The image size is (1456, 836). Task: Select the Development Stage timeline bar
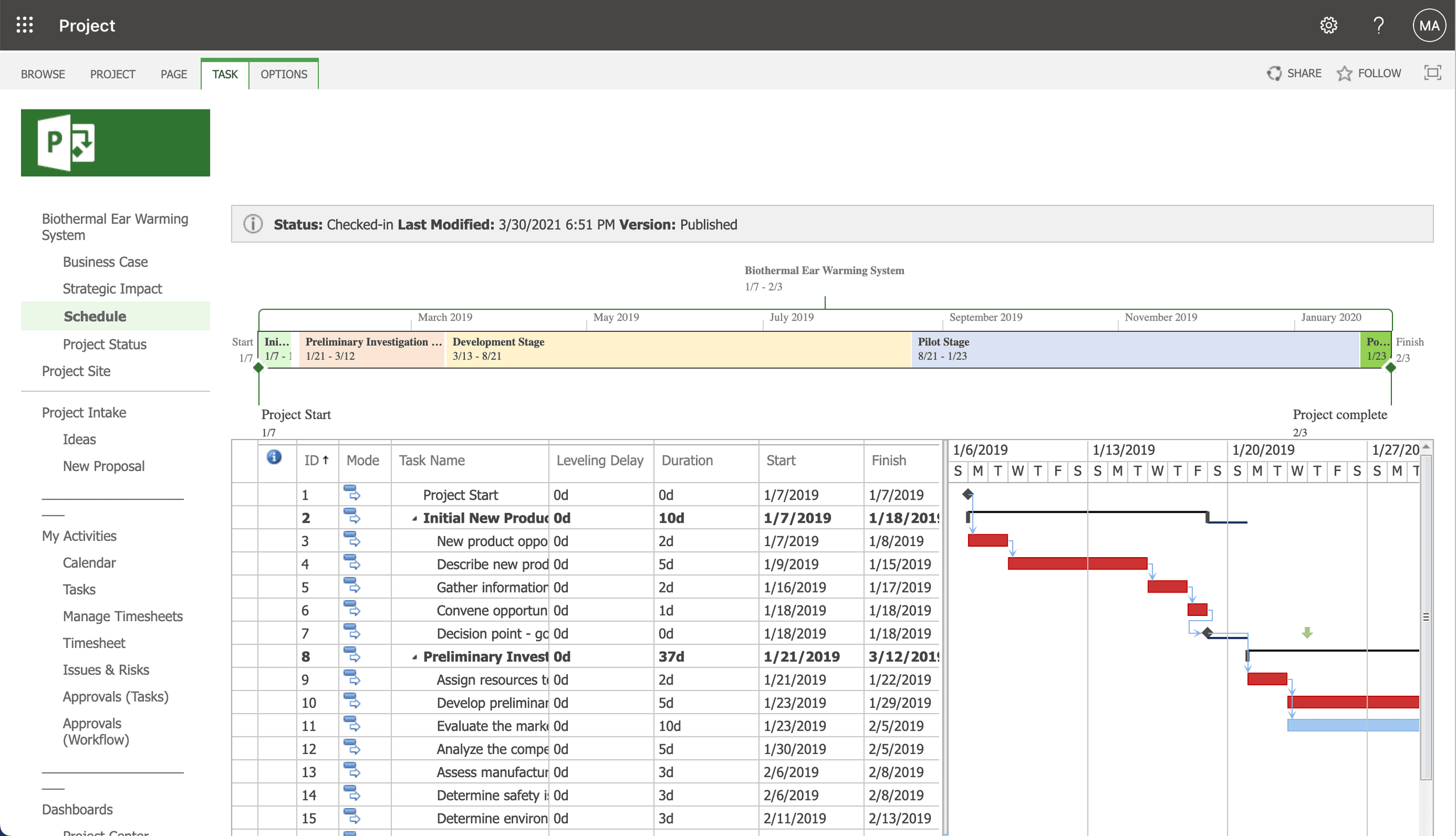point(678,349)
